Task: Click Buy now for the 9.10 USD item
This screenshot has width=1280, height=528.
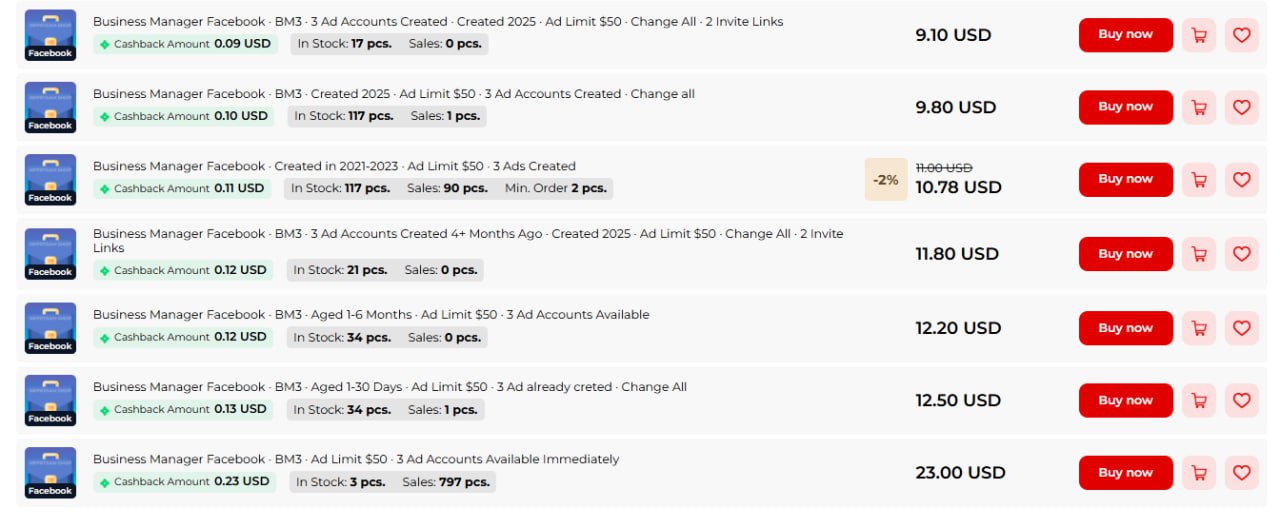Action: point(1125,35)
